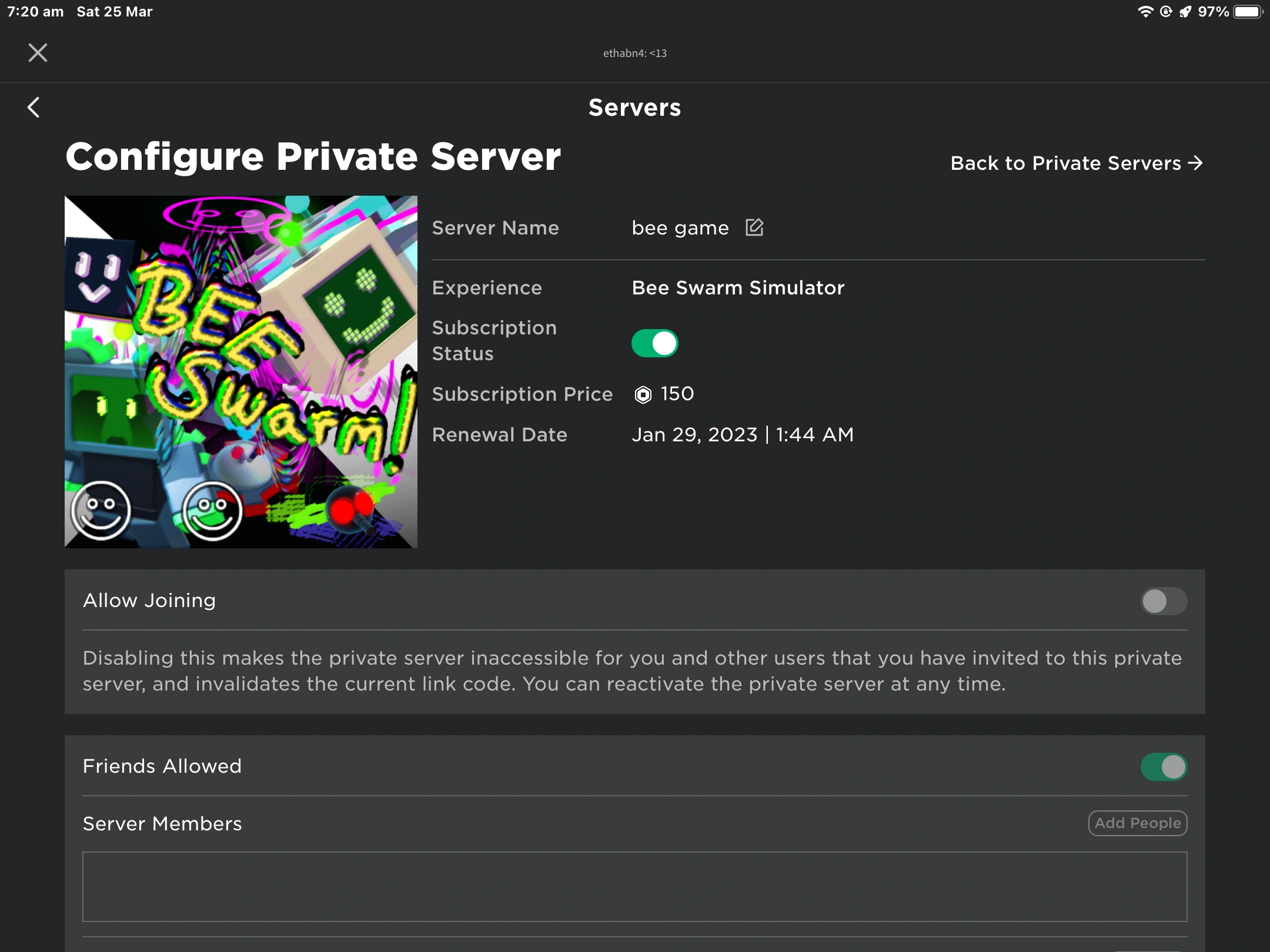Click the arrow next to Back to Private Servers
Viewport: 1270px width, 952px height.
[1197, 163]
